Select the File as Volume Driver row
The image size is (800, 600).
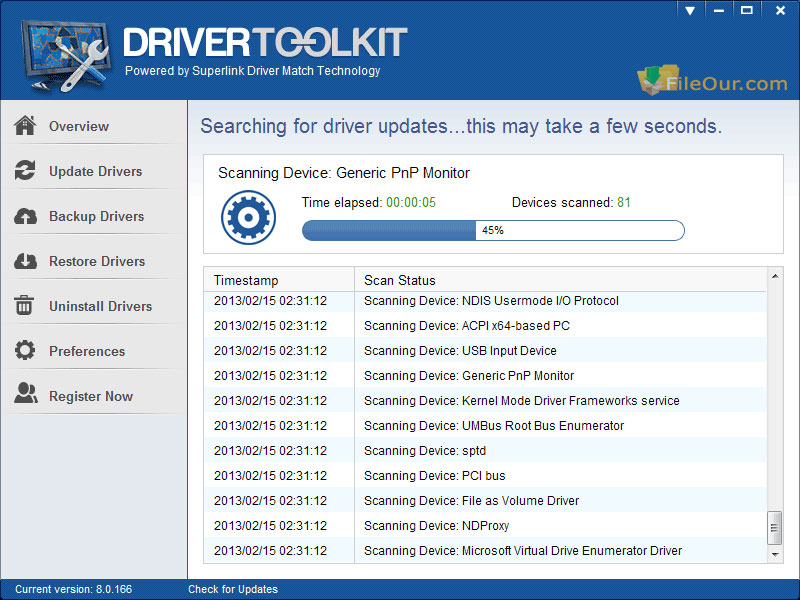(x=485, y=501)
